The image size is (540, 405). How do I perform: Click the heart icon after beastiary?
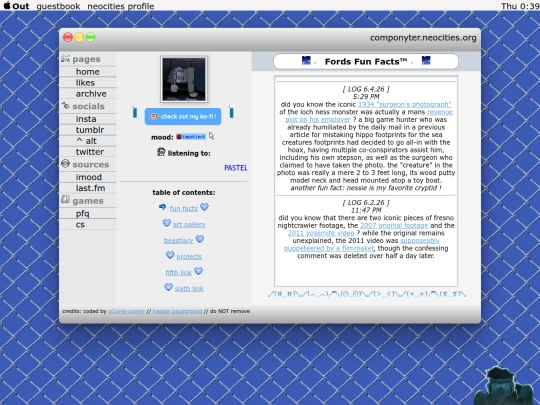200,239
